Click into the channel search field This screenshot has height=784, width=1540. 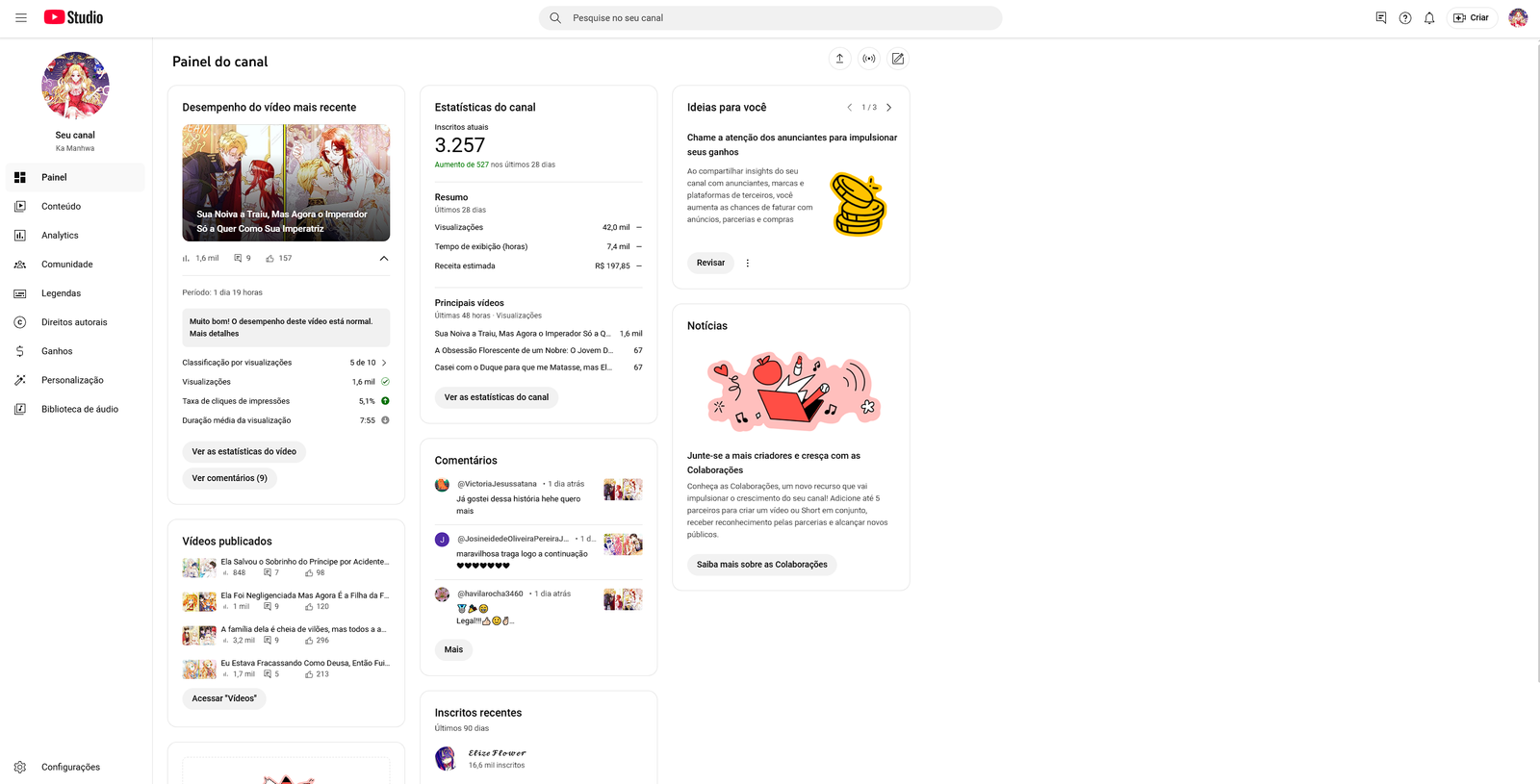click(x=770, y=17)
